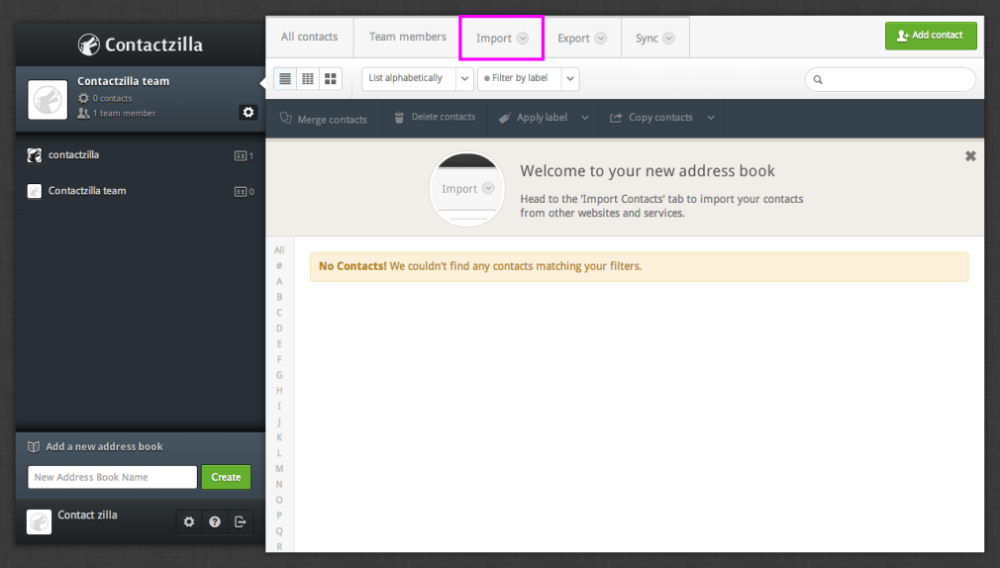This screenshot has height=568, width=1000.
Task: Open the All contacts tab
Action: pyautogui.click(x=309, y=37)
